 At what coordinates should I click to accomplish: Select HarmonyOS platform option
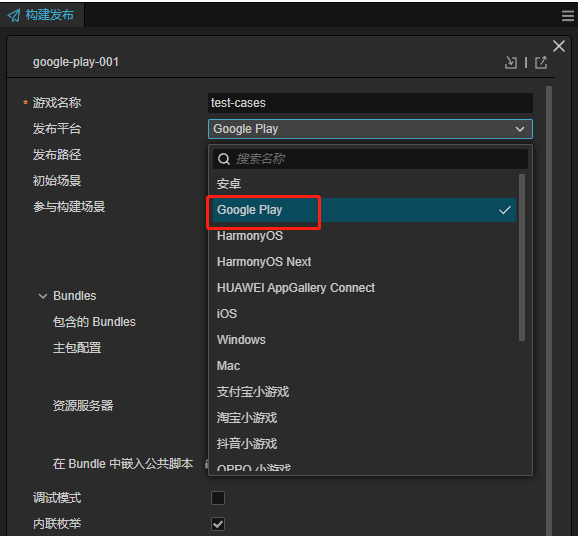[x=364, y=236]
